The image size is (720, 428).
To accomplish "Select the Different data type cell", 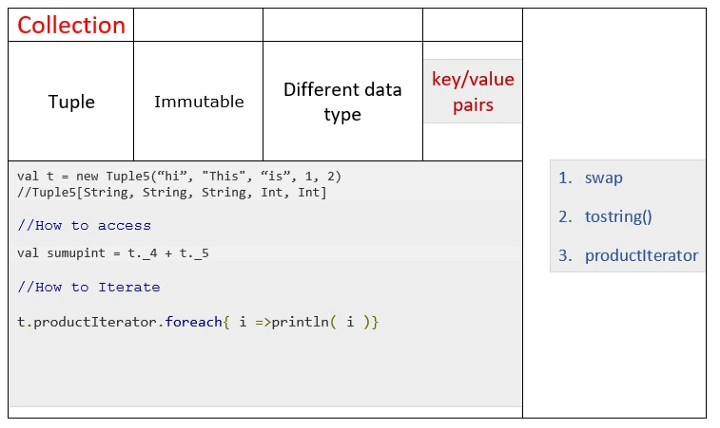I will pos(343,101).
